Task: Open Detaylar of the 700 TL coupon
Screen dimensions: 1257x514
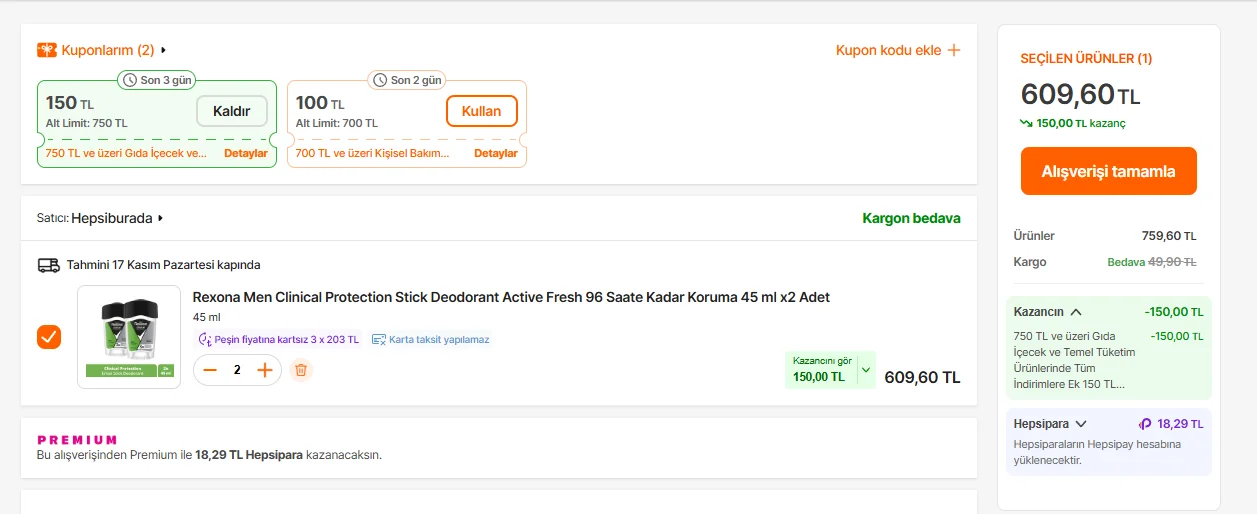Action: [495, 154]
